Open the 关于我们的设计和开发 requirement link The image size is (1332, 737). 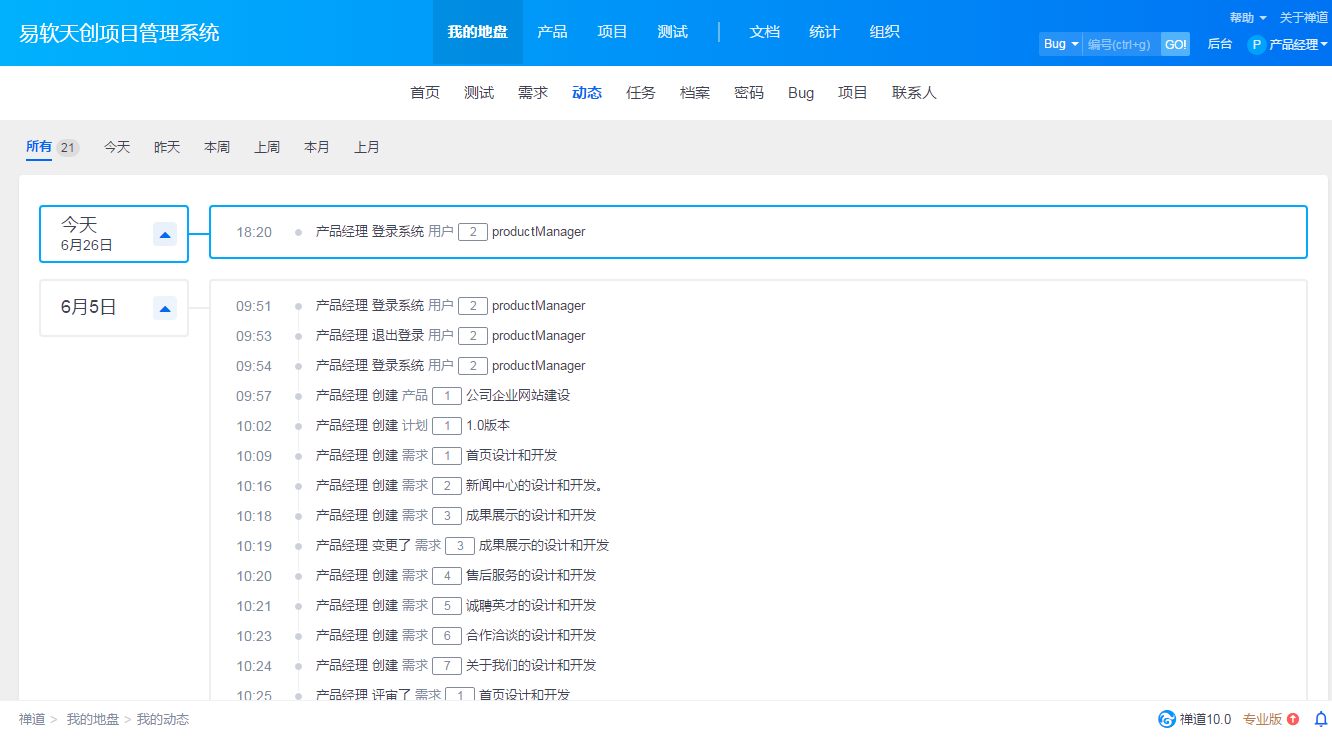click(x=531, y=666)
